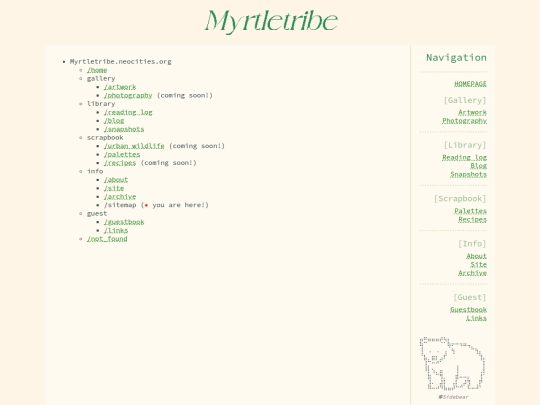540x405 pixels.
Task: Follow the /not_found link
Action: [107, 239]
